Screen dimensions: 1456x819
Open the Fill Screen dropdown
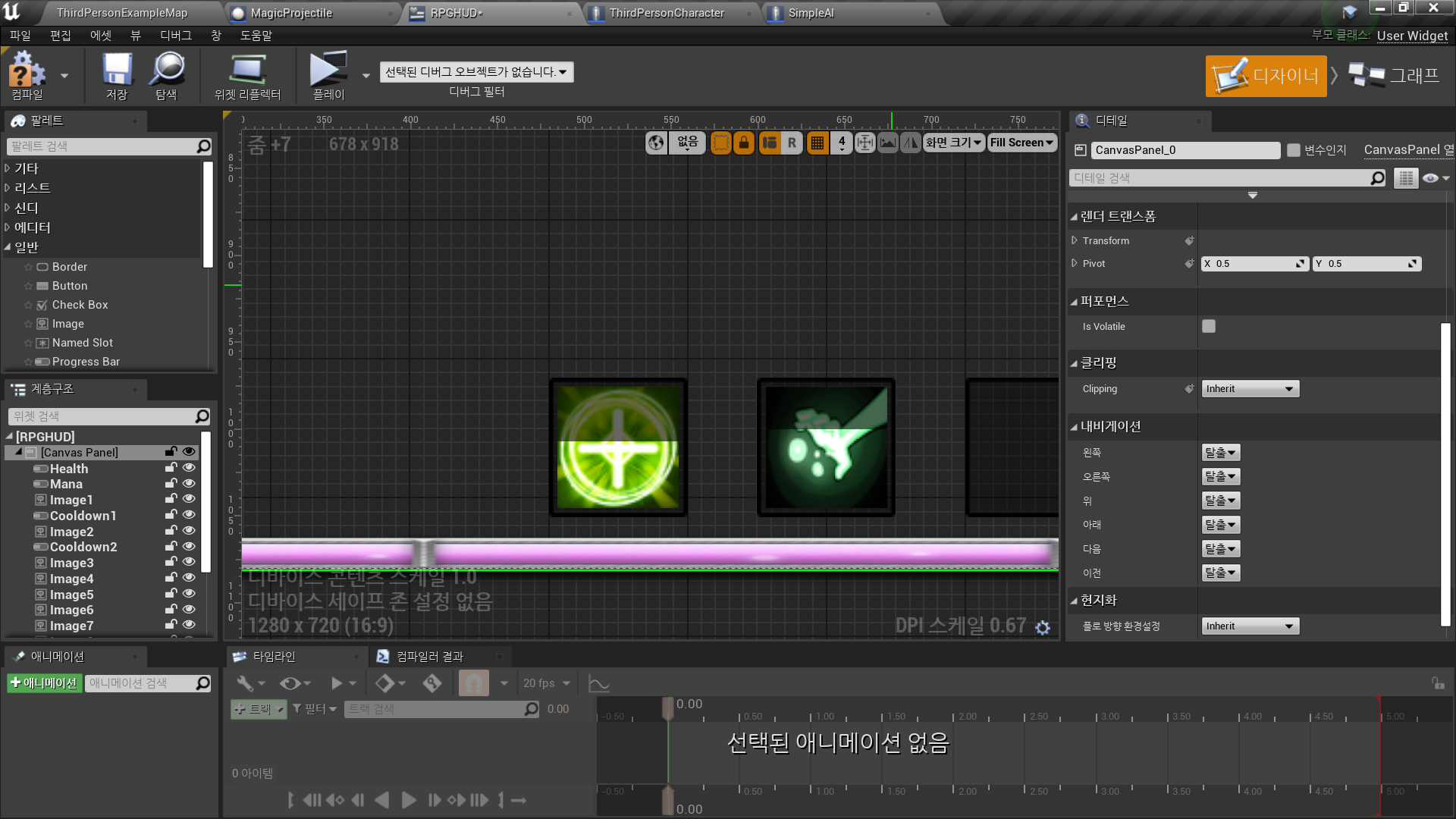pyautogui.click(x=1021, y=143)
